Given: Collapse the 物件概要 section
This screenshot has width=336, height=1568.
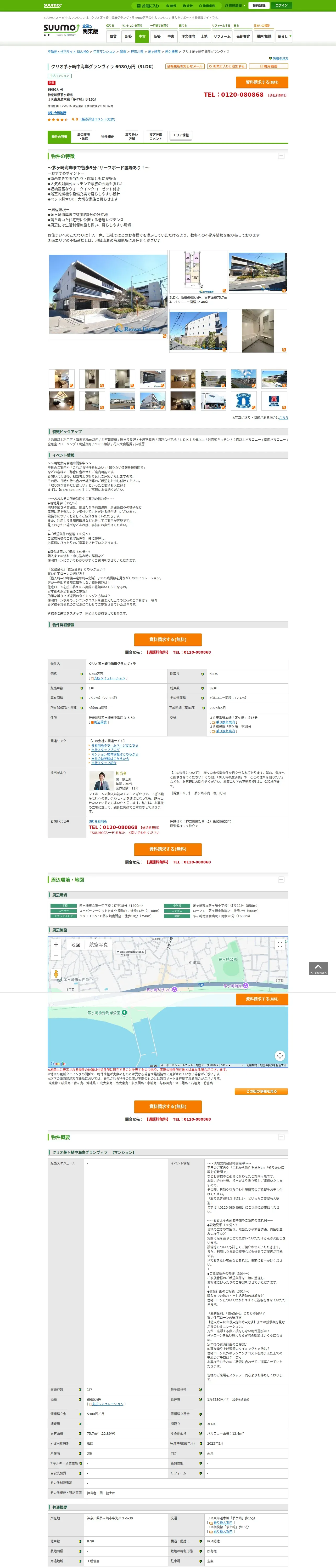Looking at the screenshot, I should tap(281, 1137).
